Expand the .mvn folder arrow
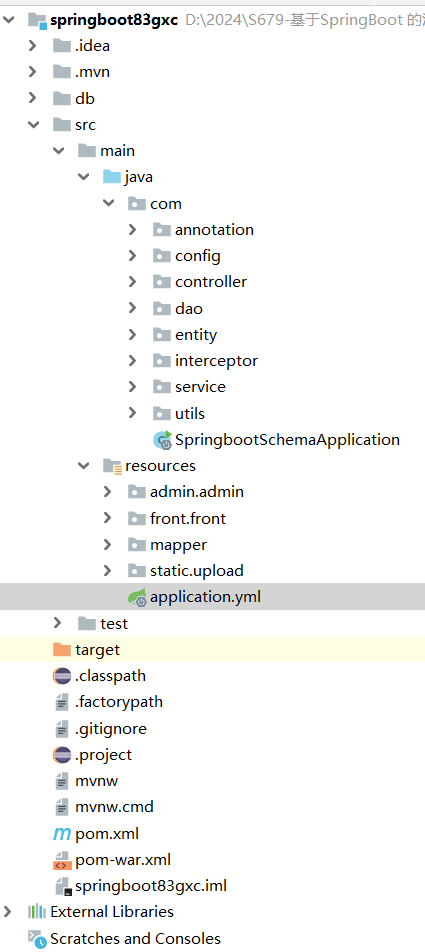The height and width of the screenshot is (952, 425). (x=32, y=72)
